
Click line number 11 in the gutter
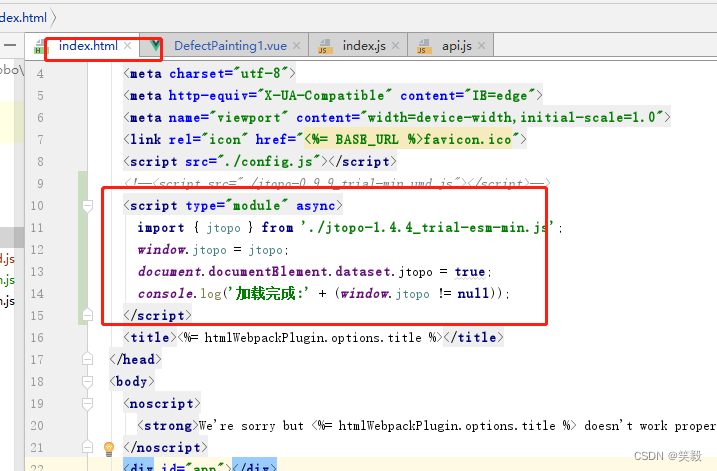point(37,228)
